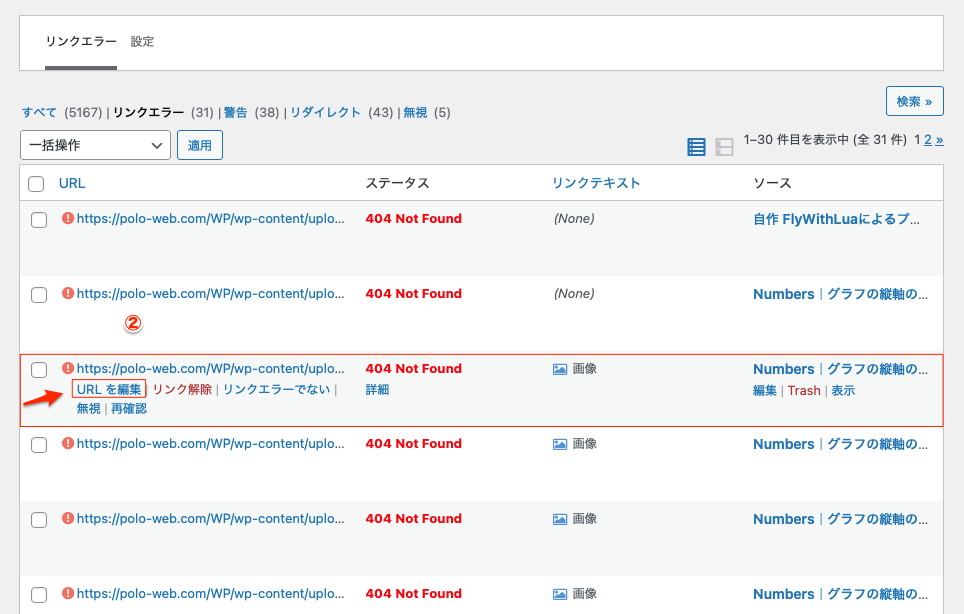Click image icon in highlighted row's link text
The width and height of the screenshot is (964, 614).
(560, 369)
